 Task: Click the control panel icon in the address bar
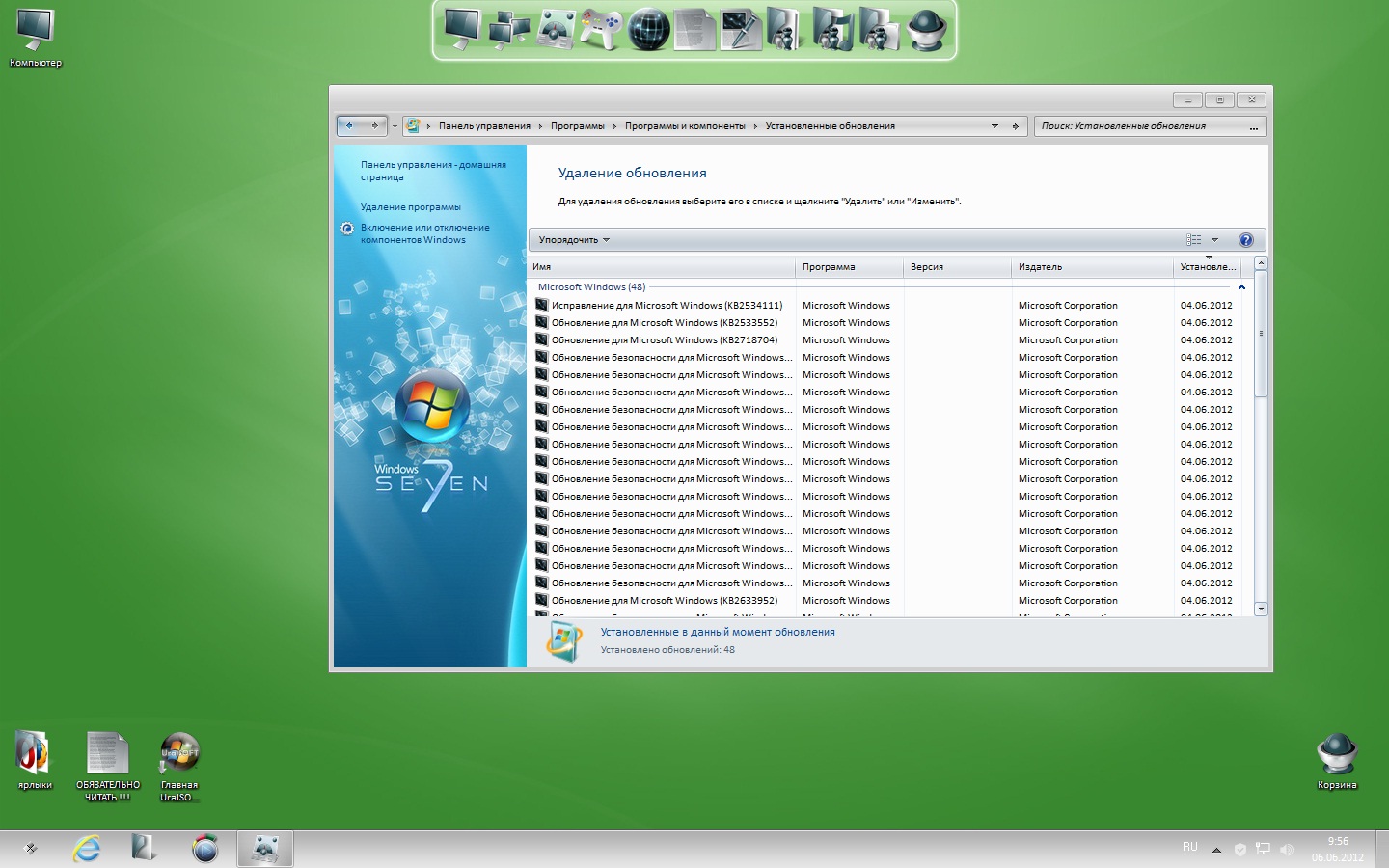pos(413,126)
